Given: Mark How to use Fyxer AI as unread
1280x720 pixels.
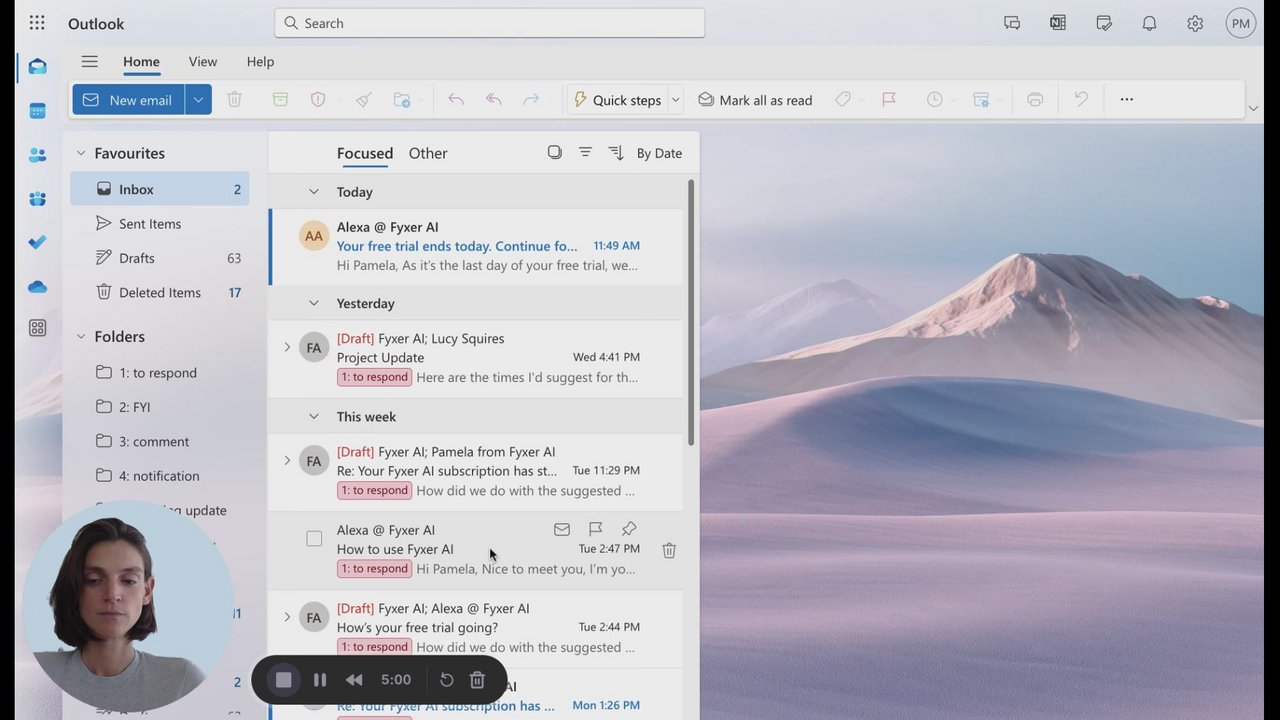Looking at the screenshot, I should click(x=562, y=529).
